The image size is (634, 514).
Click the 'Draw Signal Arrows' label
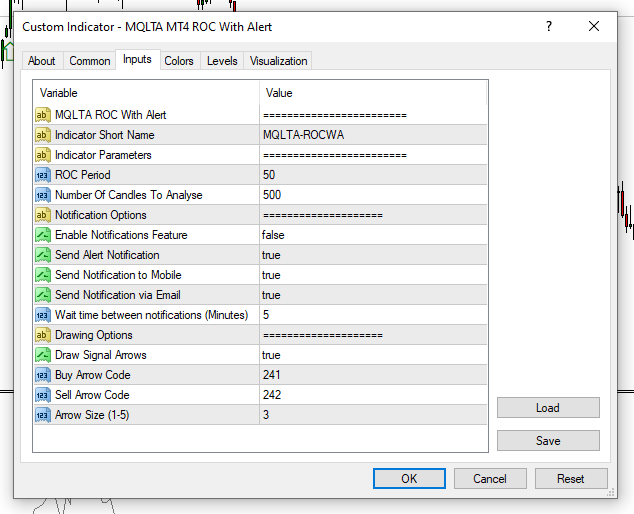pyautogui.click(x=101, y=355)
